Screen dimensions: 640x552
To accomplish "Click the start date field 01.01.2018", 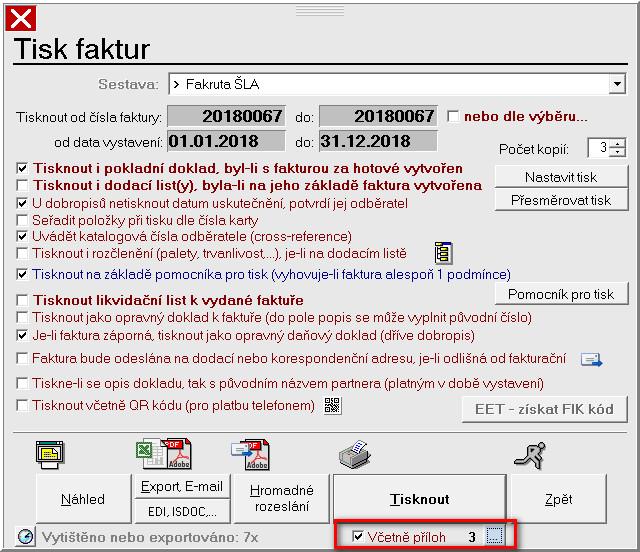I will [226, 141].
